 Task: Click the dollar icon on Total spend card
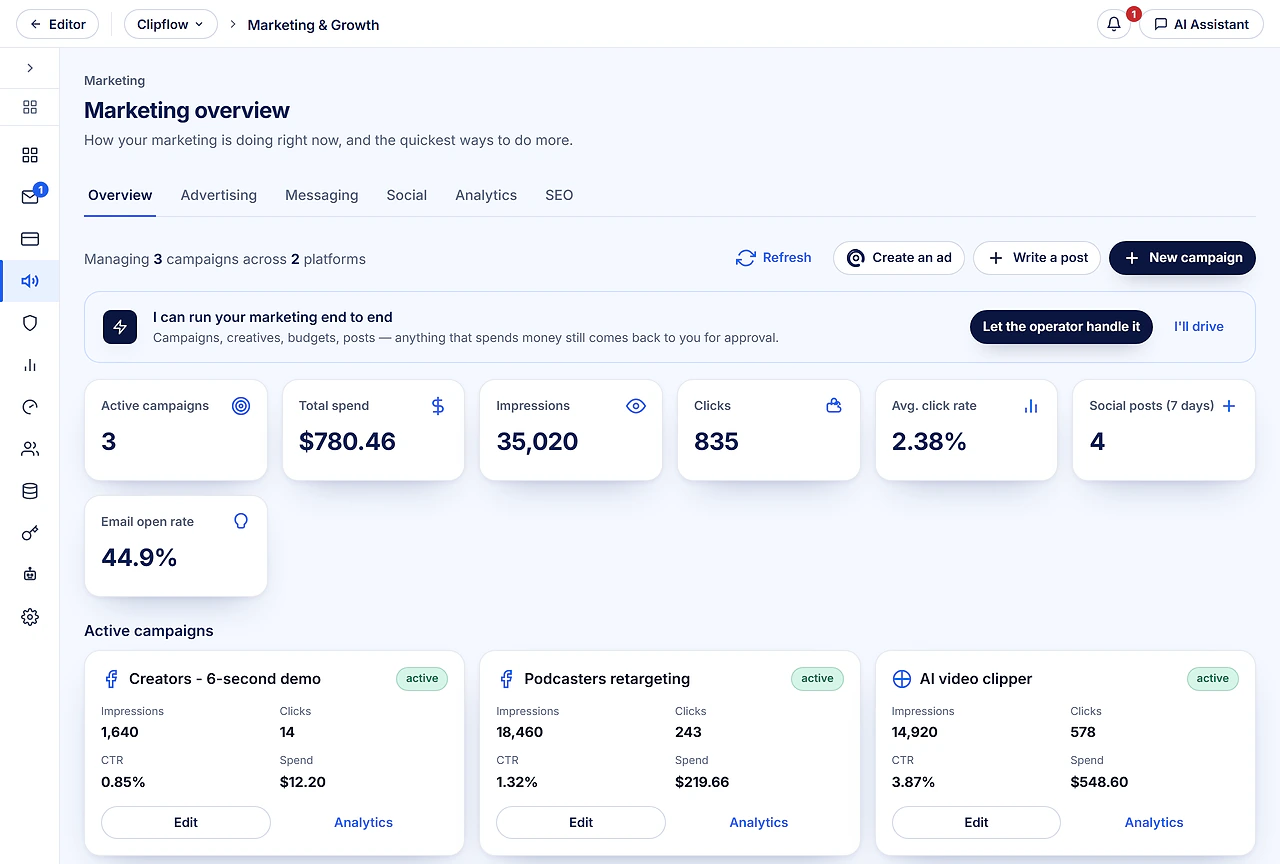pyautogui.click(x=438, y=406)
